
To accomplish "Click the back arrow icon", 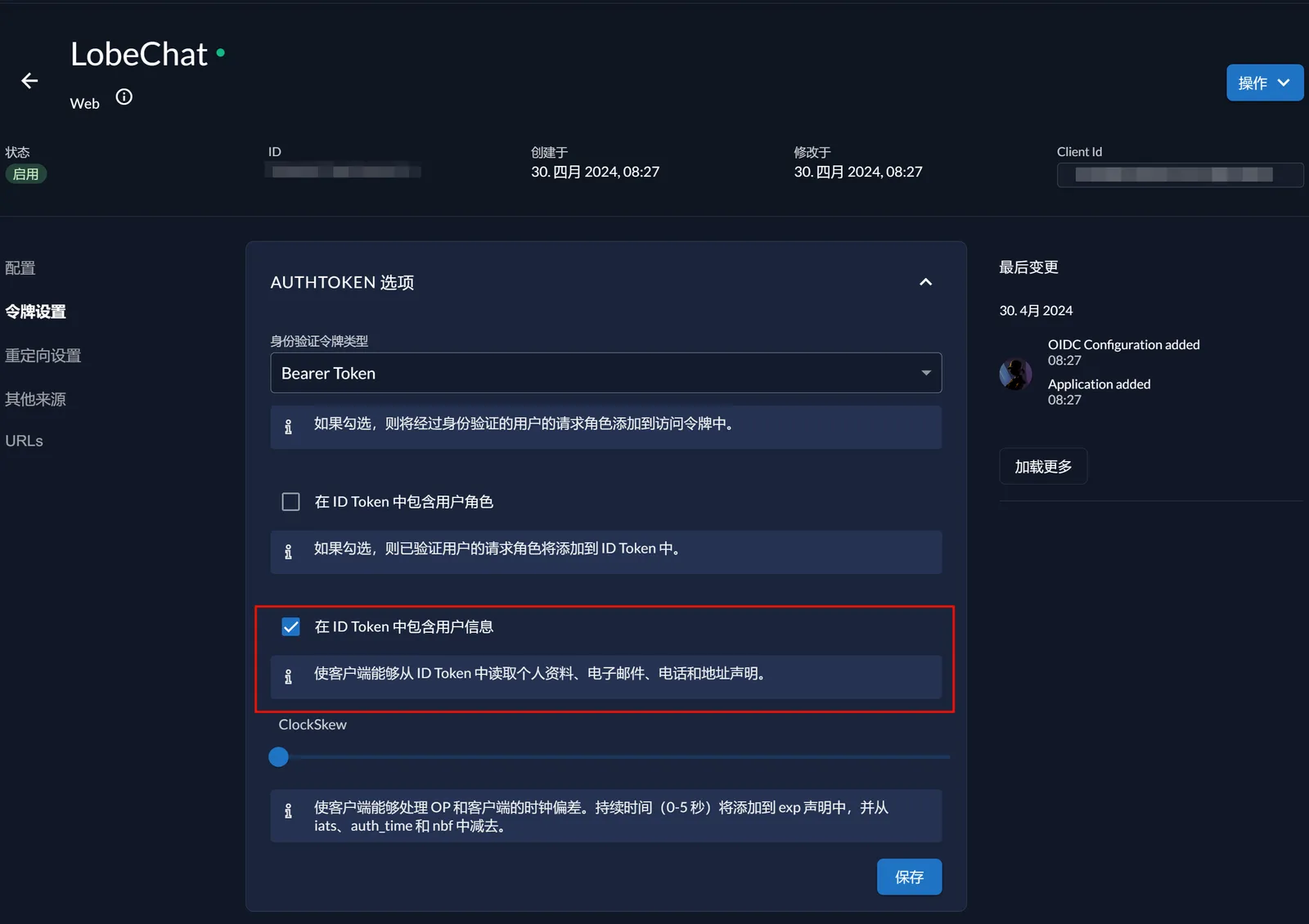I will tap(29, 81).
